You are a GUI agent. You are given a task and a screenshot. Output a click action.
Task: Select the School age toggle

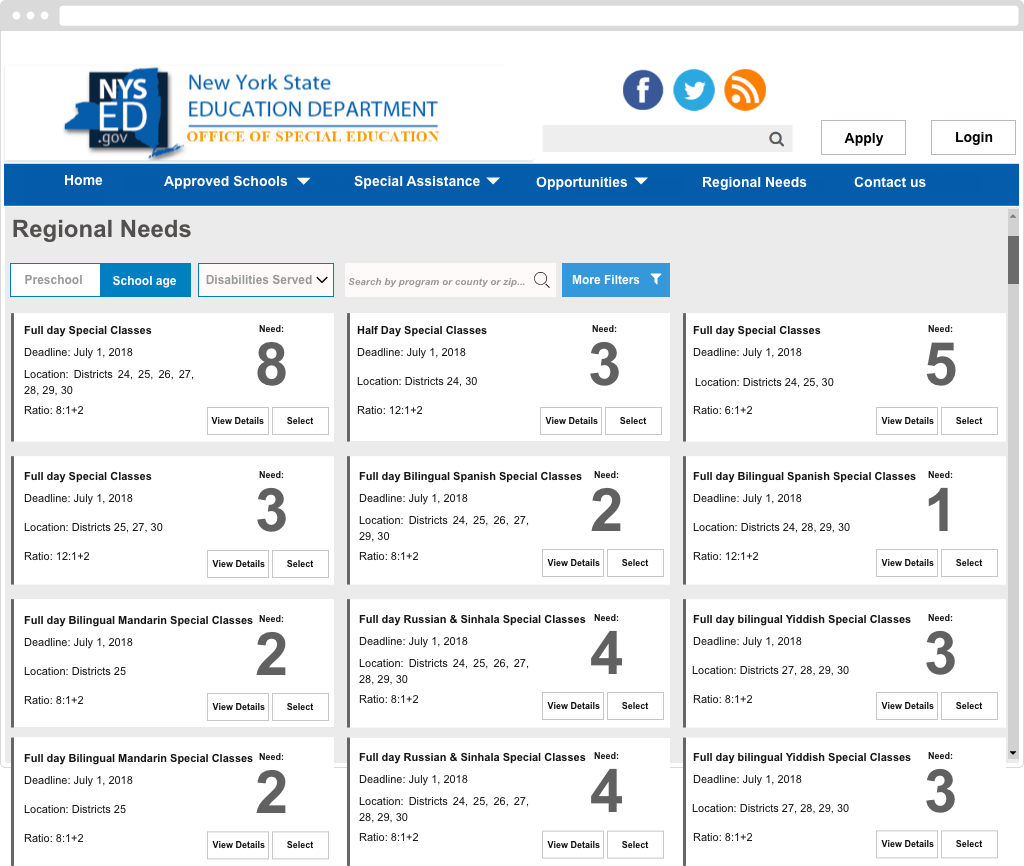[144, 281]
